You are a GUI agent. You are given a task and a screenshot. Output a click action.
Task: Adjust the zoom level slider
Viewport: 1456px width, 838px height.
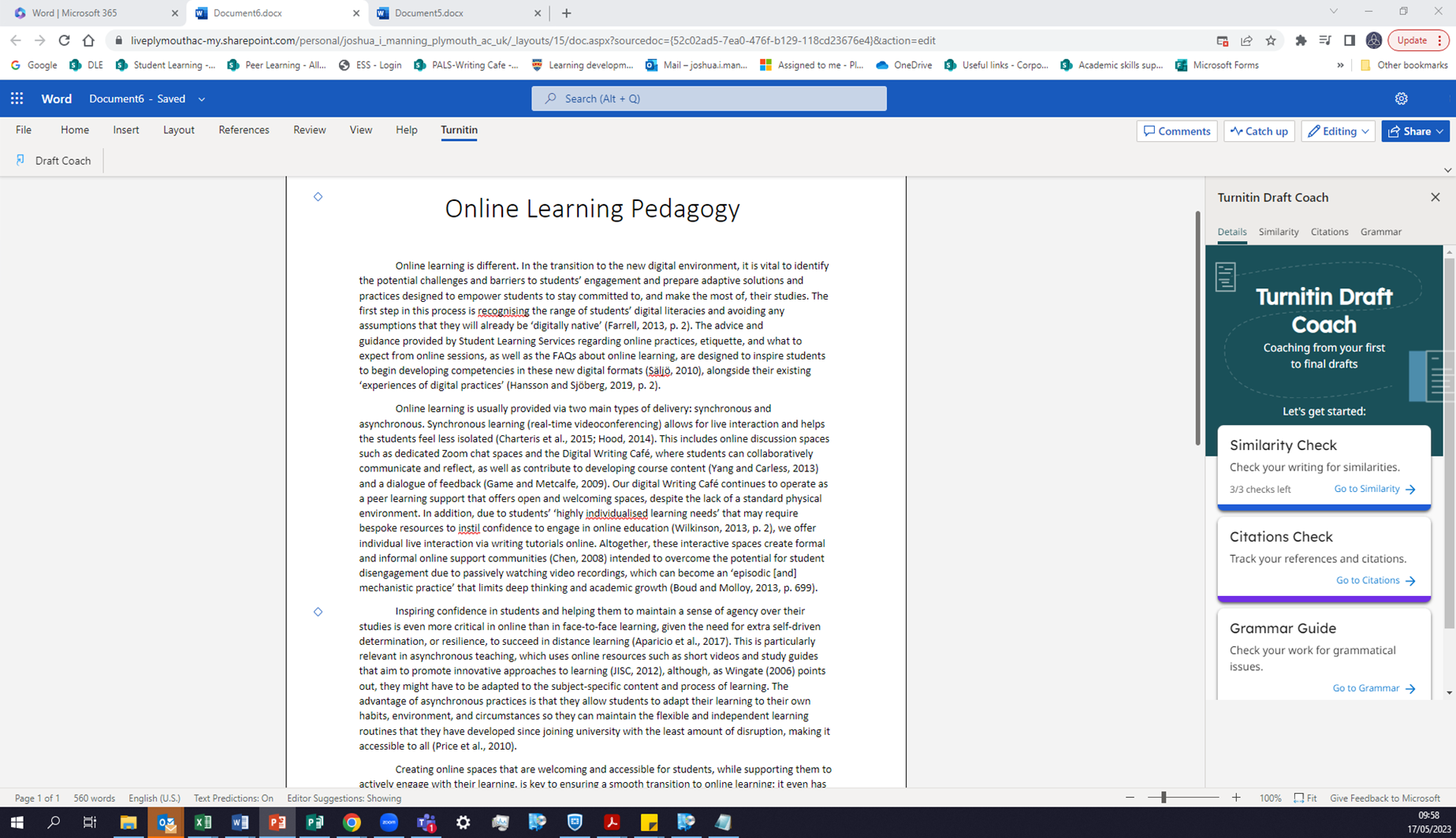point(1164,797)
